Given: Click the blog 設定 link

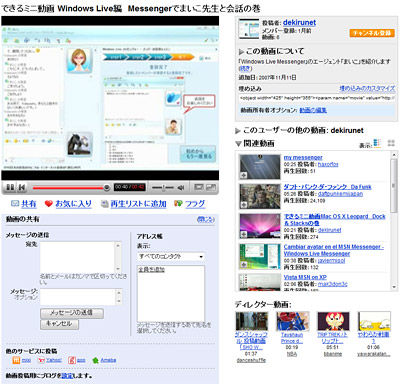Looking at the screenshot, I should tap(67, 376).
